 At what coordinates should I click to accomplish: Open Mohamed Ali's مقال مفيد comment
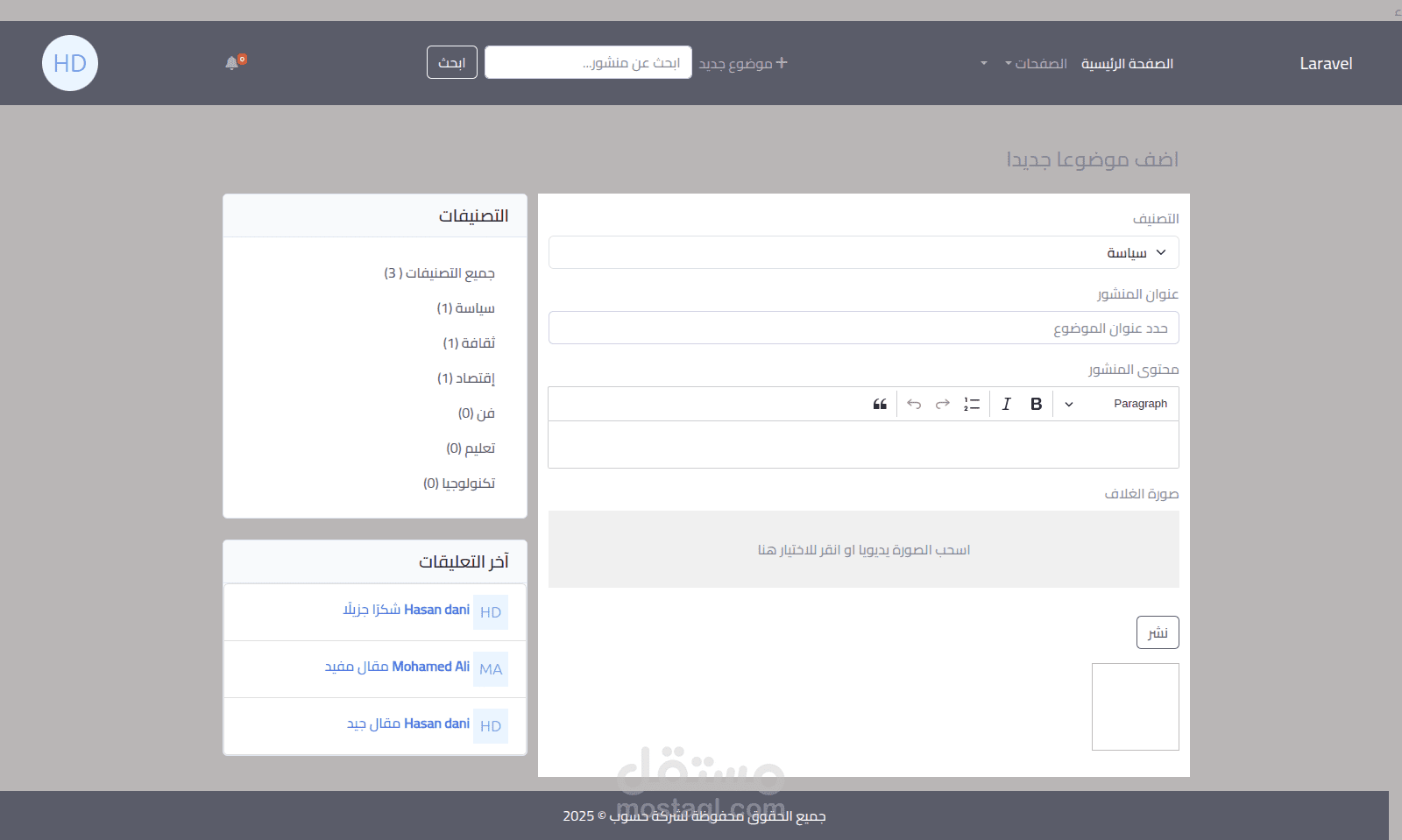click(397, 667)
